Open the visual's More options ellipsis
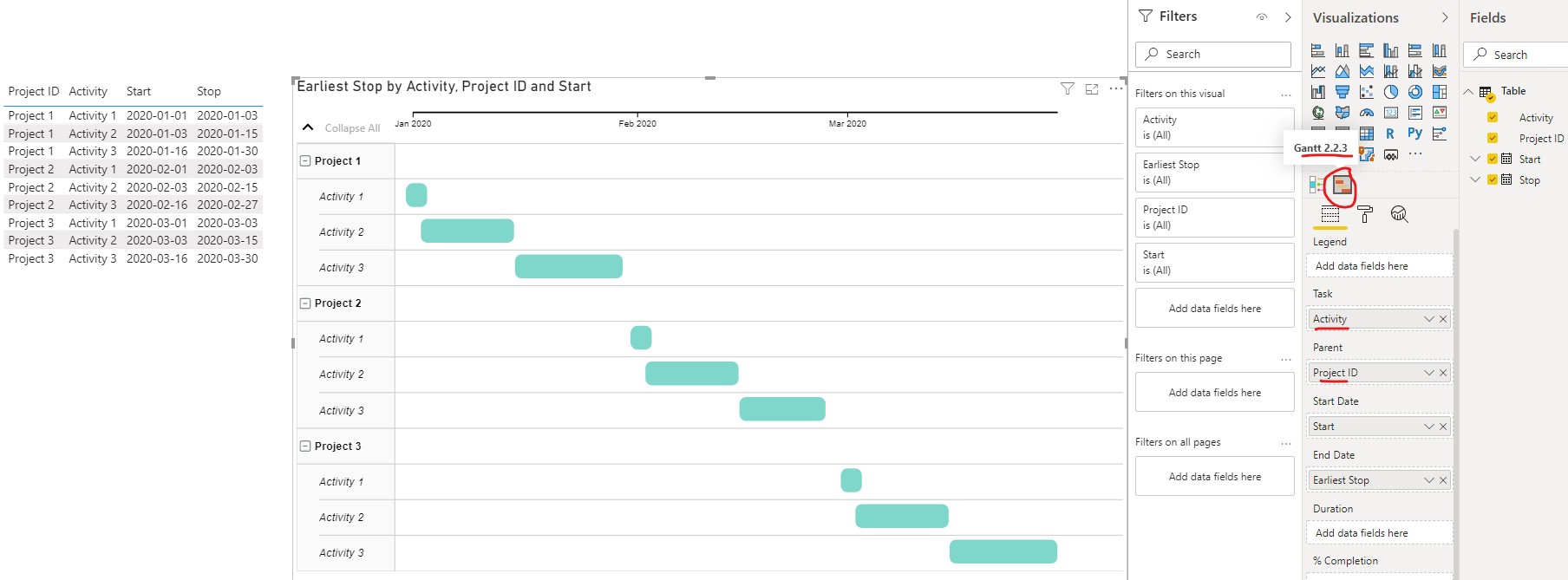 tap(1116, 88)
